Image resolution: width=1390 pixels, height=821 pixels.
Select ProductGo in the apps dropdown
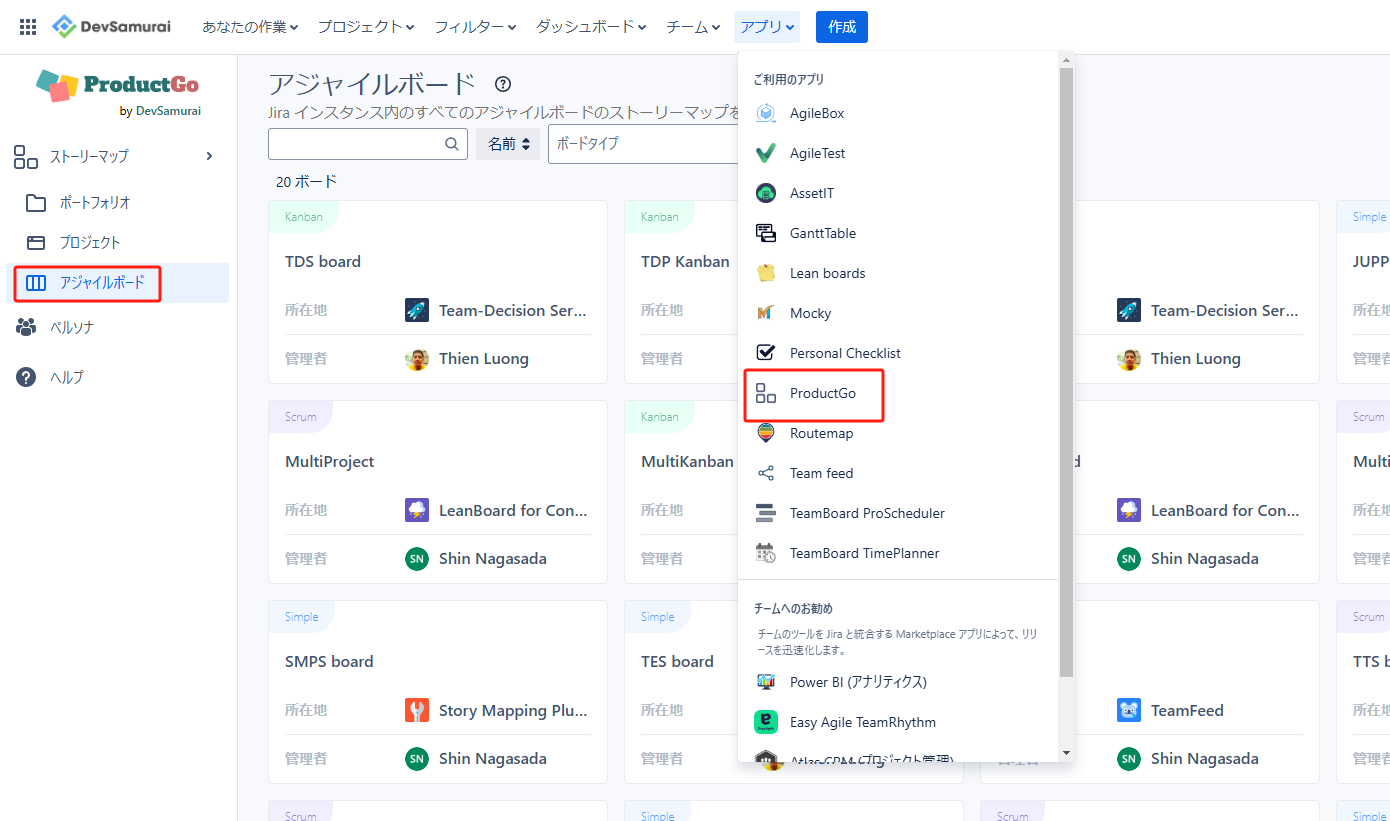(821, 393)
